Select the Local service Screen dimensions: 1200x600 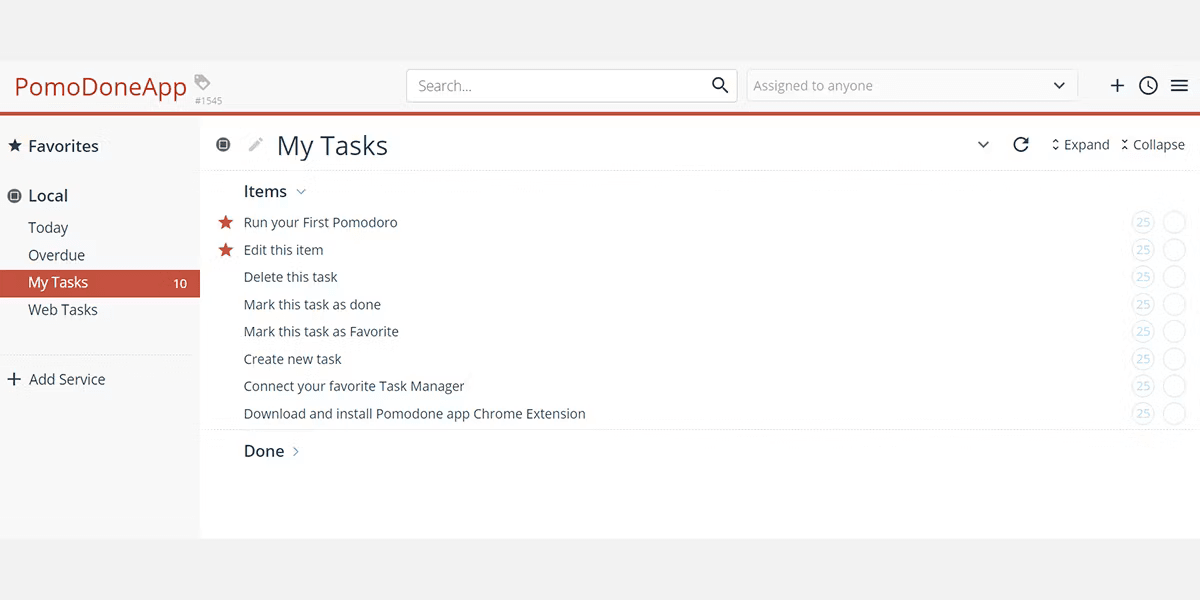tap(38, 196)
